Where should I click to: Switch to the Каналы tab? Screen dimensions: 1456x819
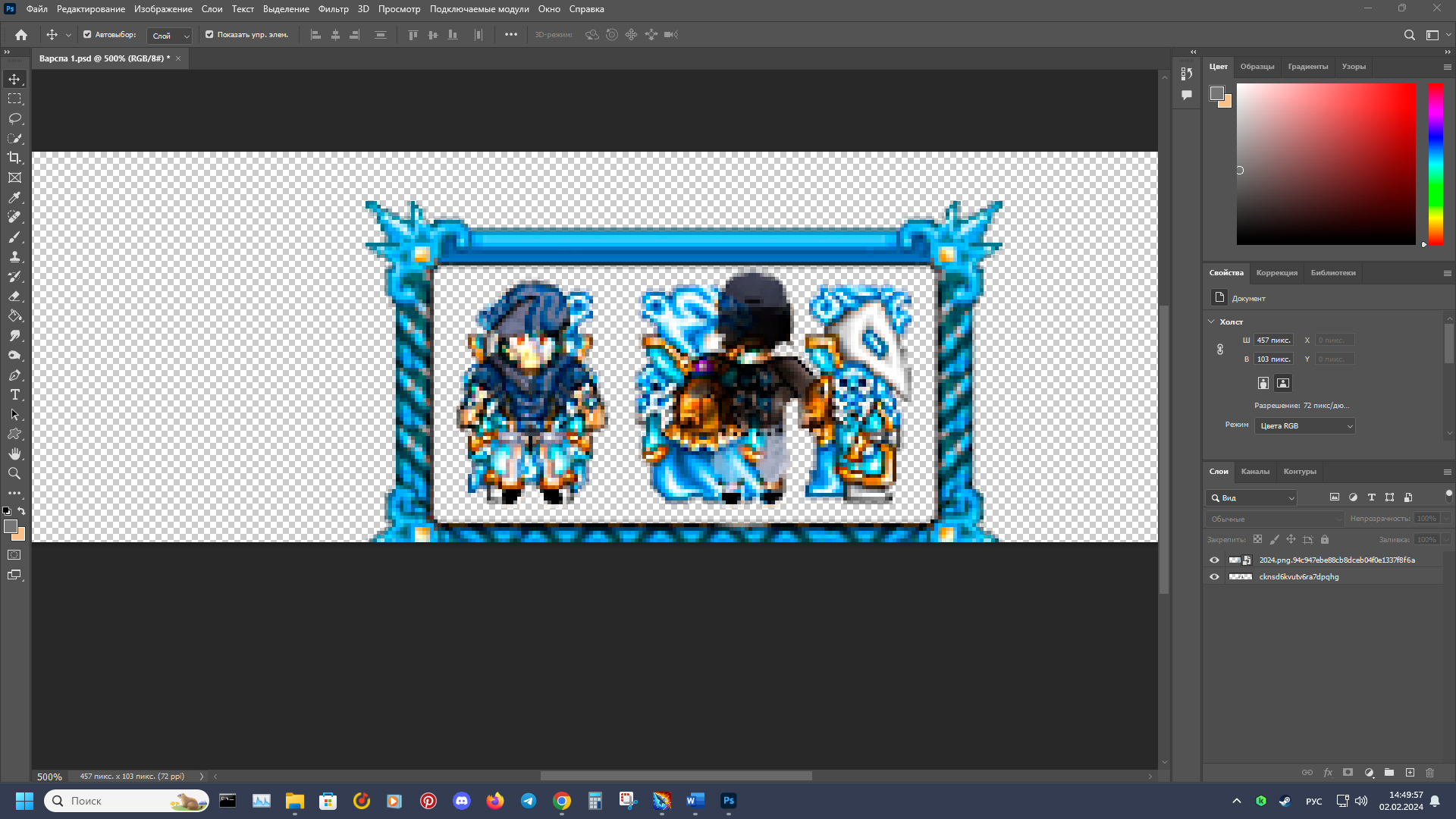1255,472
